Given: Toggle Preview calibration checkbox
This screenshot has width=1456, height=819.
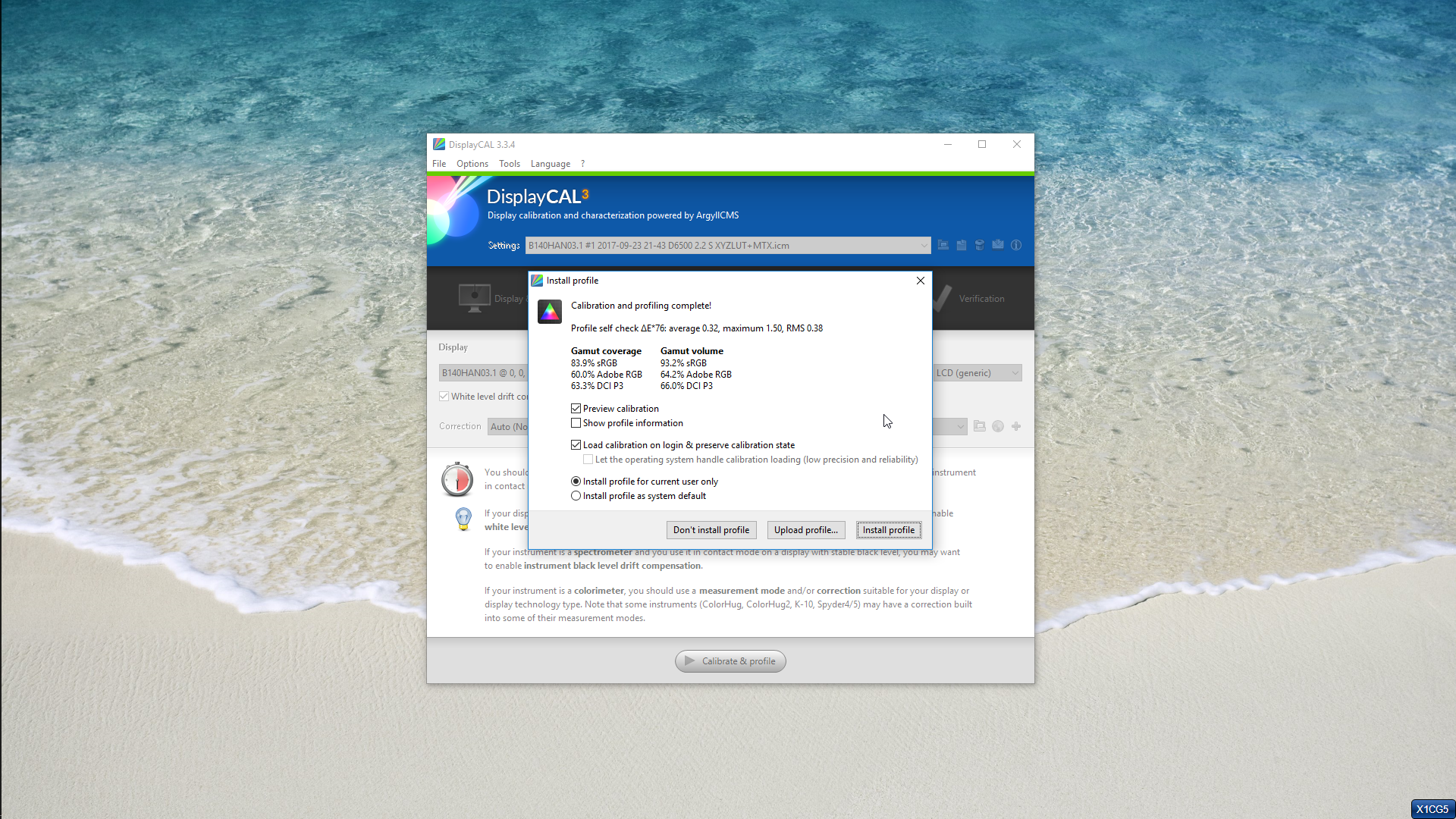Looking at the screenshot, I should pos(576,409).
